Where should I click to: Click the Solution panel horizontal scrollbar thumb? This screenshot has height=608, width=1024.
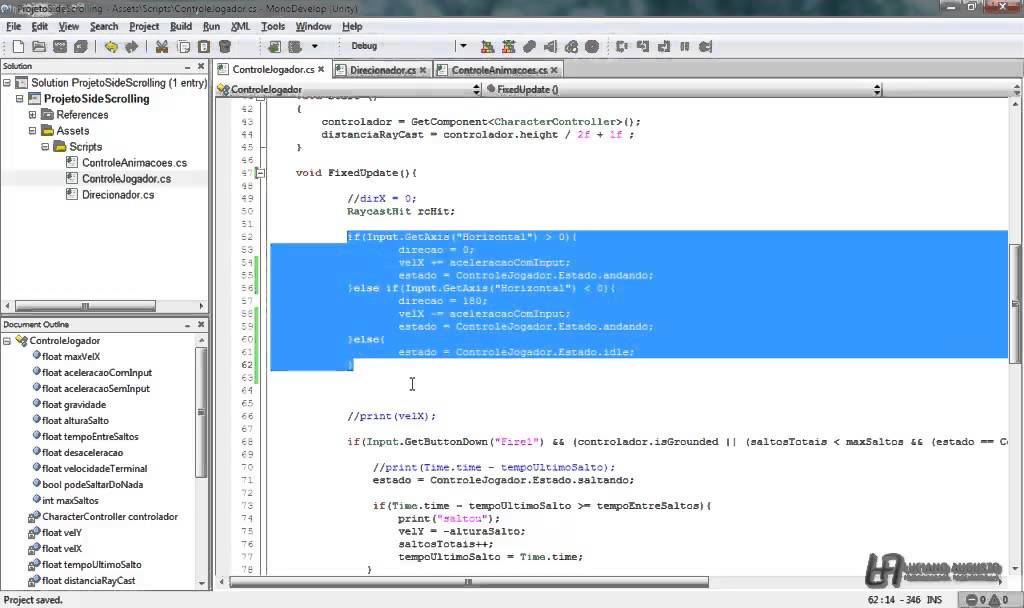(85, 306)
